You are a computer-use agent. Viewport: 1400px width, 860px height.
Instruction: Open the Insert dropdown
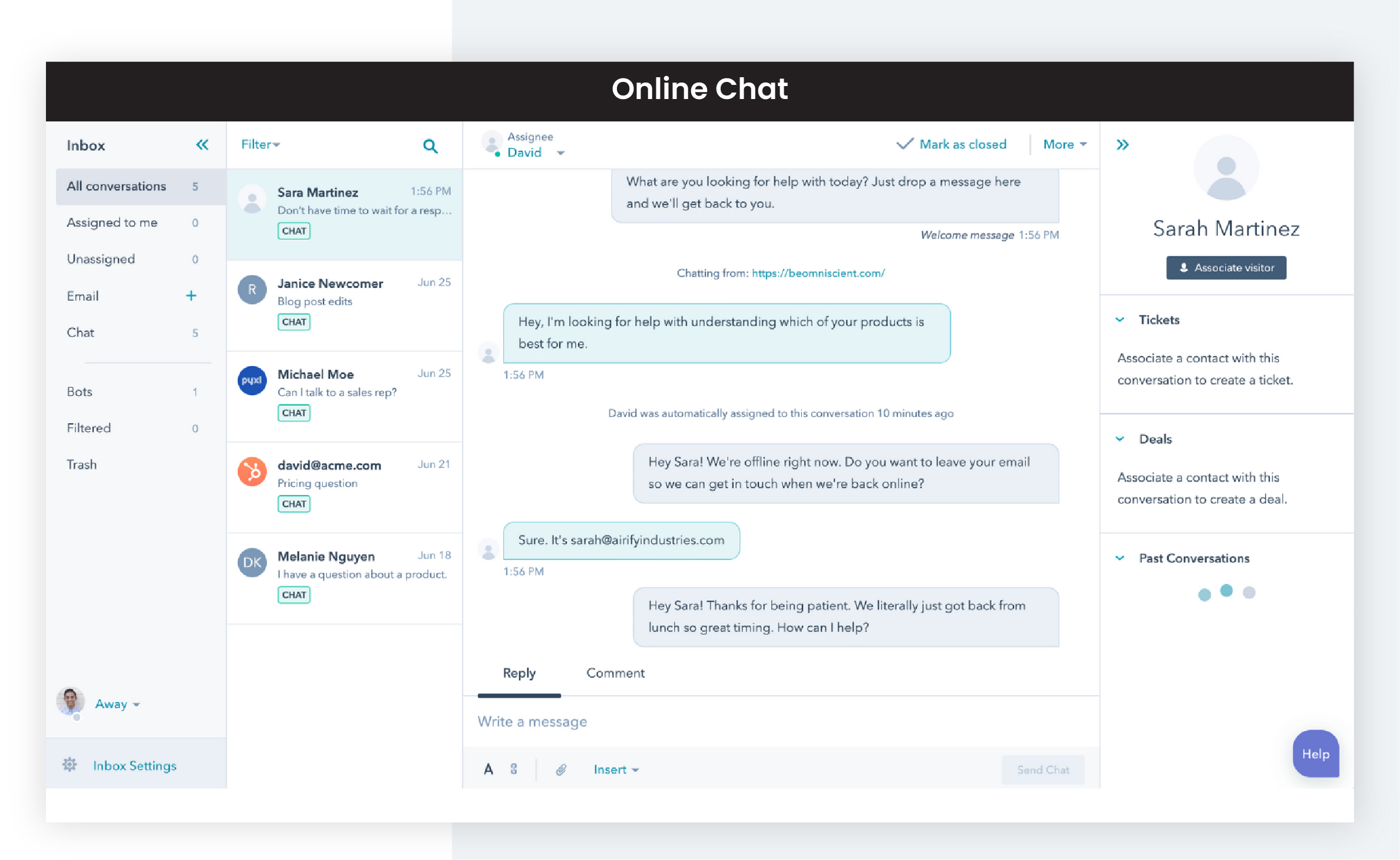pos(615,769)
